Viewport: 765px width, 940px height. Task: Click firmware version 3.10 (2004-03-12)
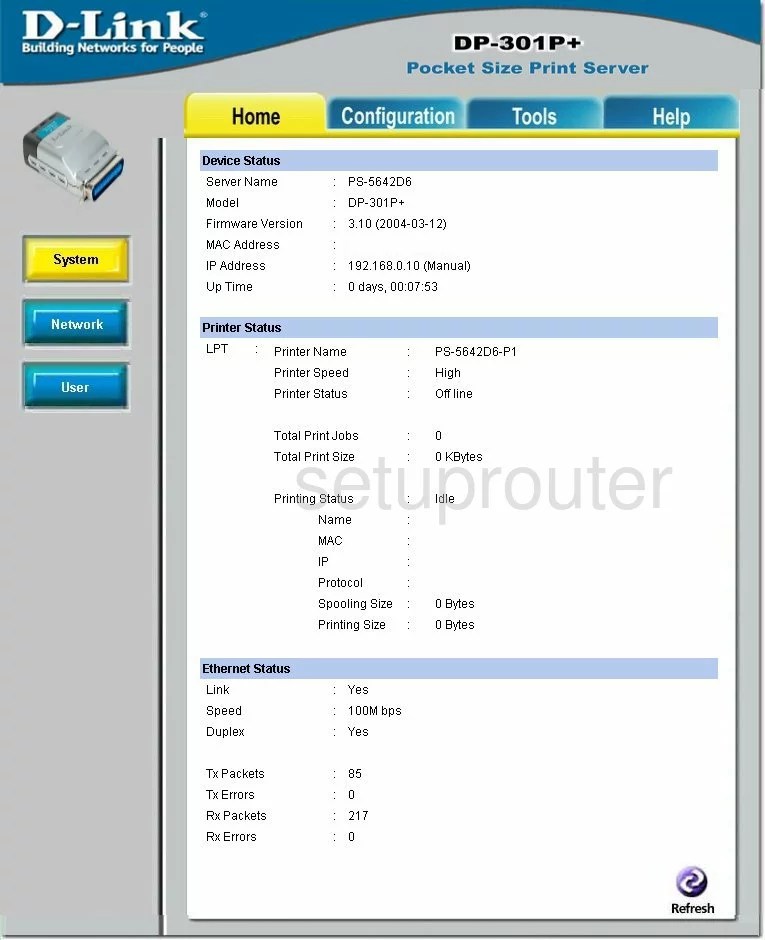(x=397, y=224)
